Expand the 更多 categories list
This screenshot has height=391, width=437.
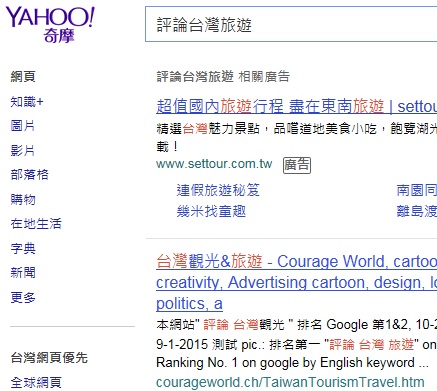[x=23, y=297]
